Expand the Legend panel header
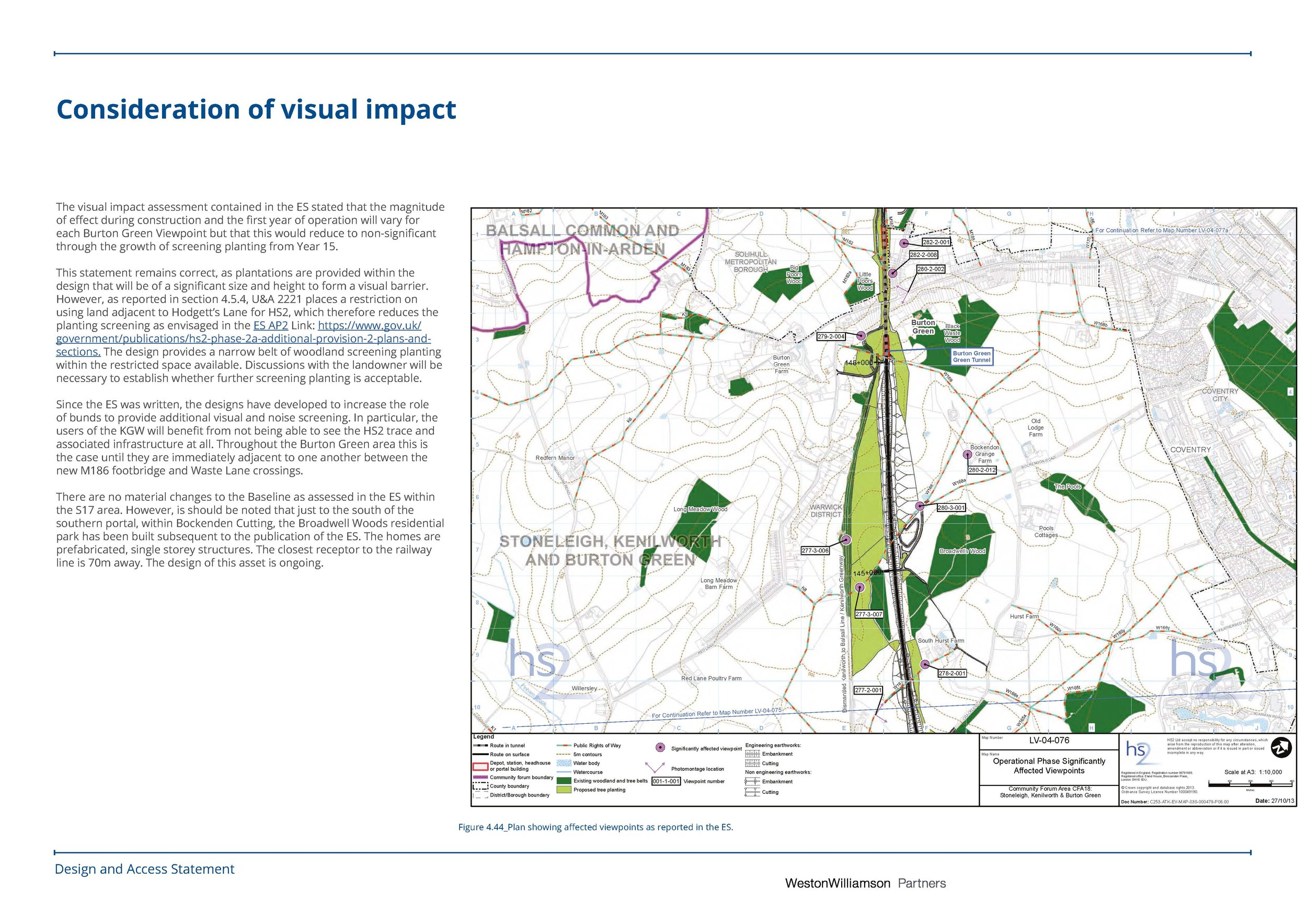Screen dimensions: 1307x924 (484, 737)
